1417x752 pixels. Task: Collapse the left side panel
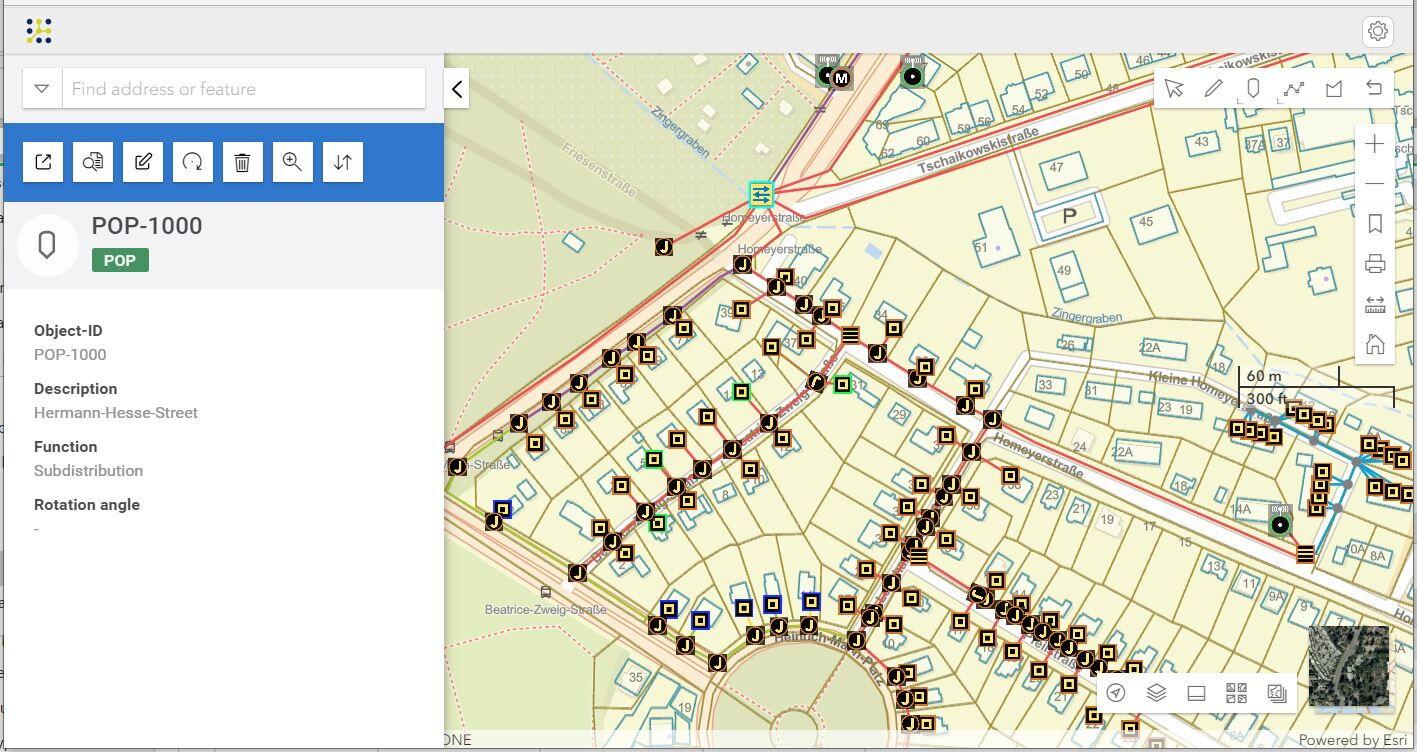coord(457,89)
